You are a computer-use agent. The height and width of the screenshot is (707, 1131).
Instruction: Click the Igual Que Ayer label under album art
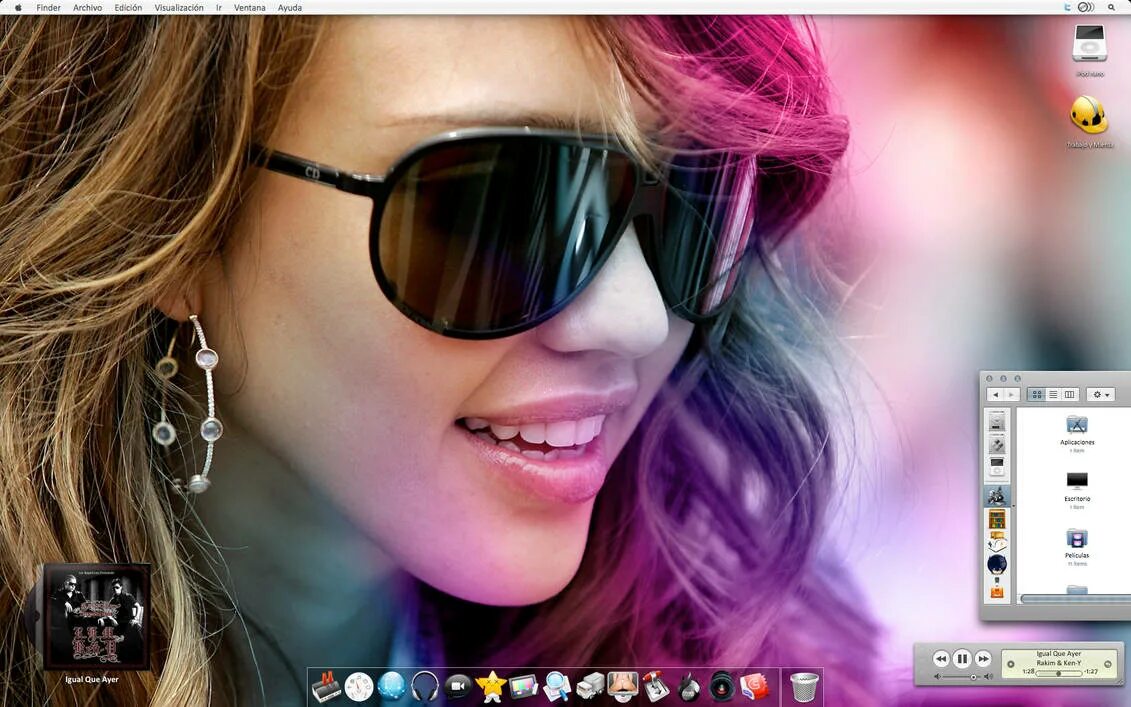pos(92,680)
